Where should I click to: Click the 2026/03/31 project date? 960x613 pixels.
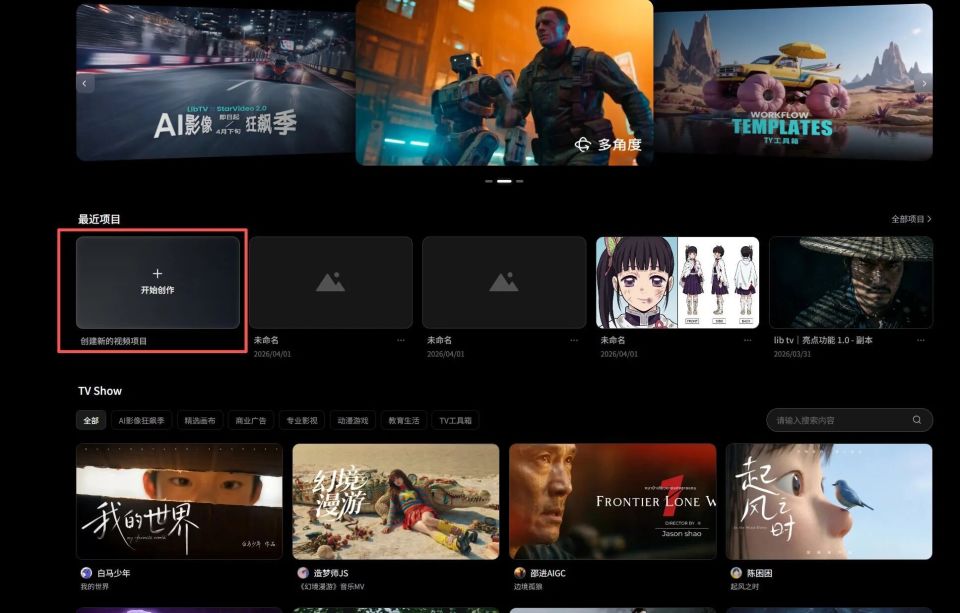pyautogui.click(x=792, y=354)
